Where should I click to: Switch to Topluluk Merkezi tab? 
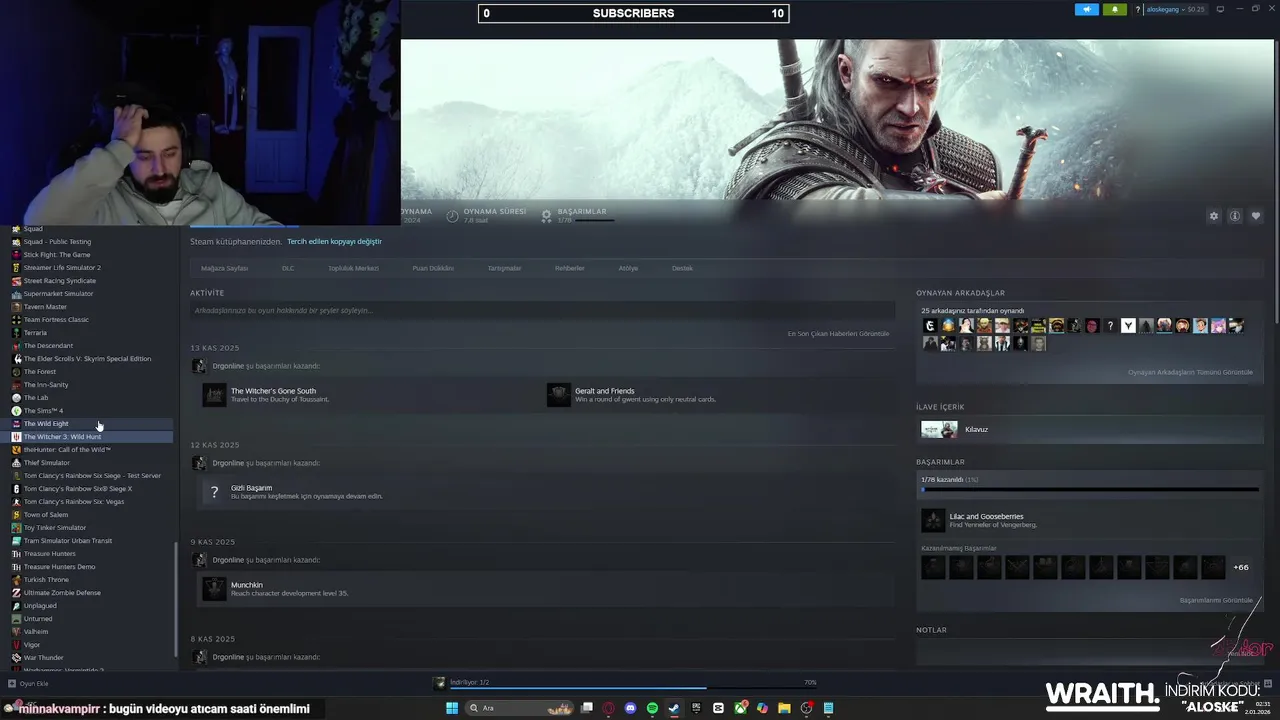353,268
